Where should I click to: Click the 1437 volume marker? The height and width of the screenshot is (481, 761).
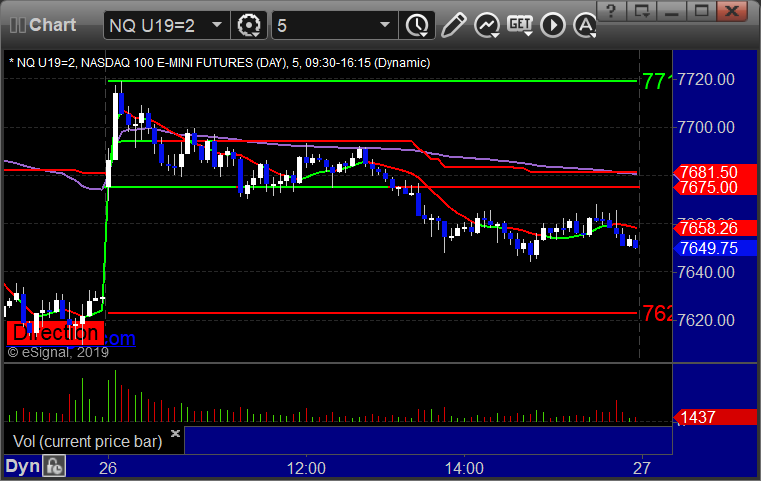pos(714,417)
